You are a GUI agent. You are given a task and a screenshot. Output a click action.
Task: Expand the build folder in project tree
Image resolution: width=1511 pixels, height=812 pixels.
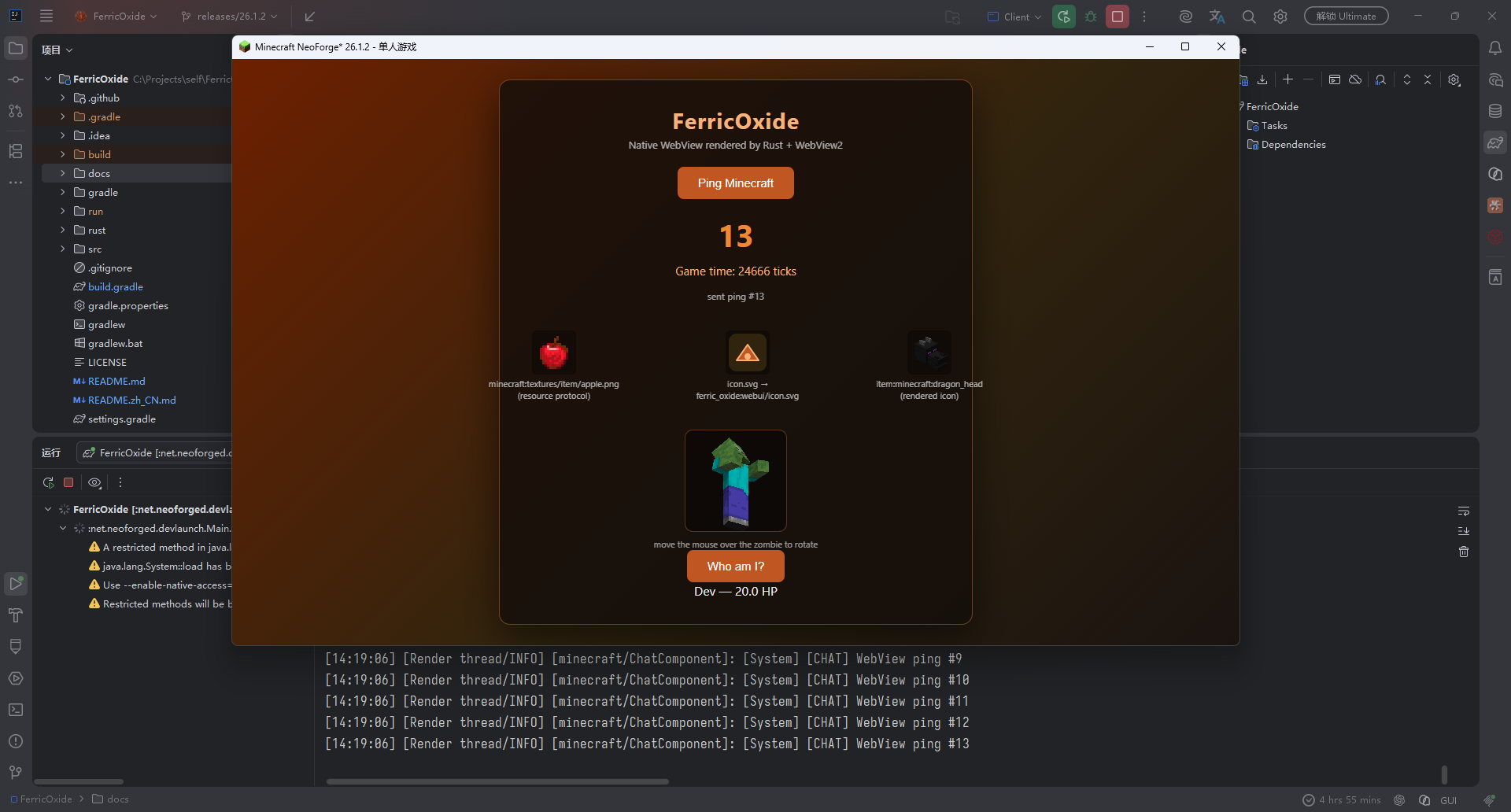(x=63, y=154)
